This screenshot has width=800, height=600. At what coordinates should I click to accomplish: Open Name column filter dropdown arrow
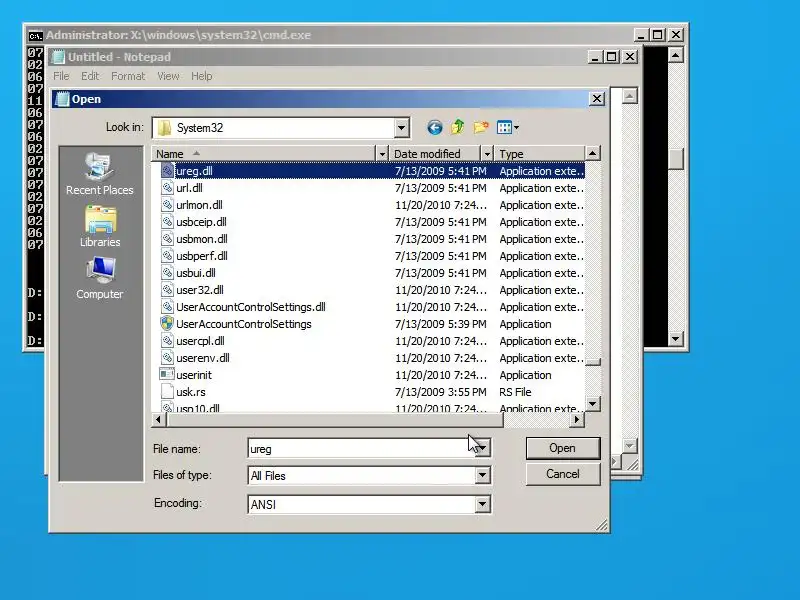click(382, 154)
